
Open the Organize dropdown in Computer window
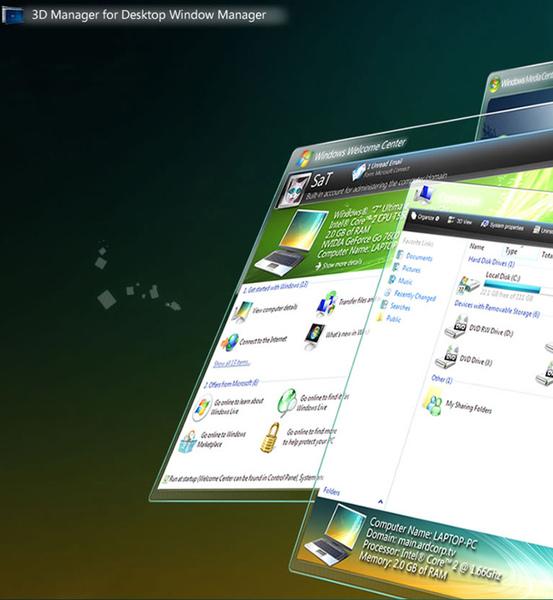tap(425, 217)
